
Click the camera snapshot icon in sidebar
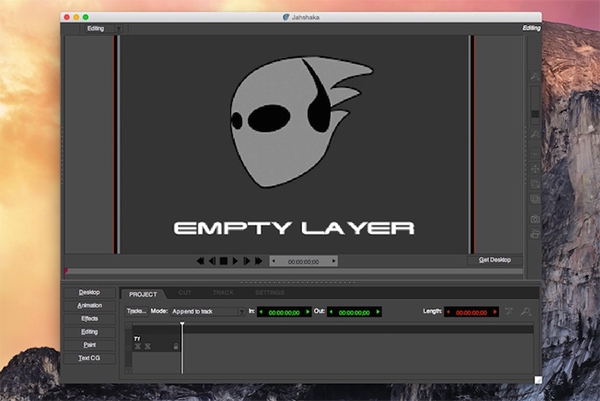[535, 219]
